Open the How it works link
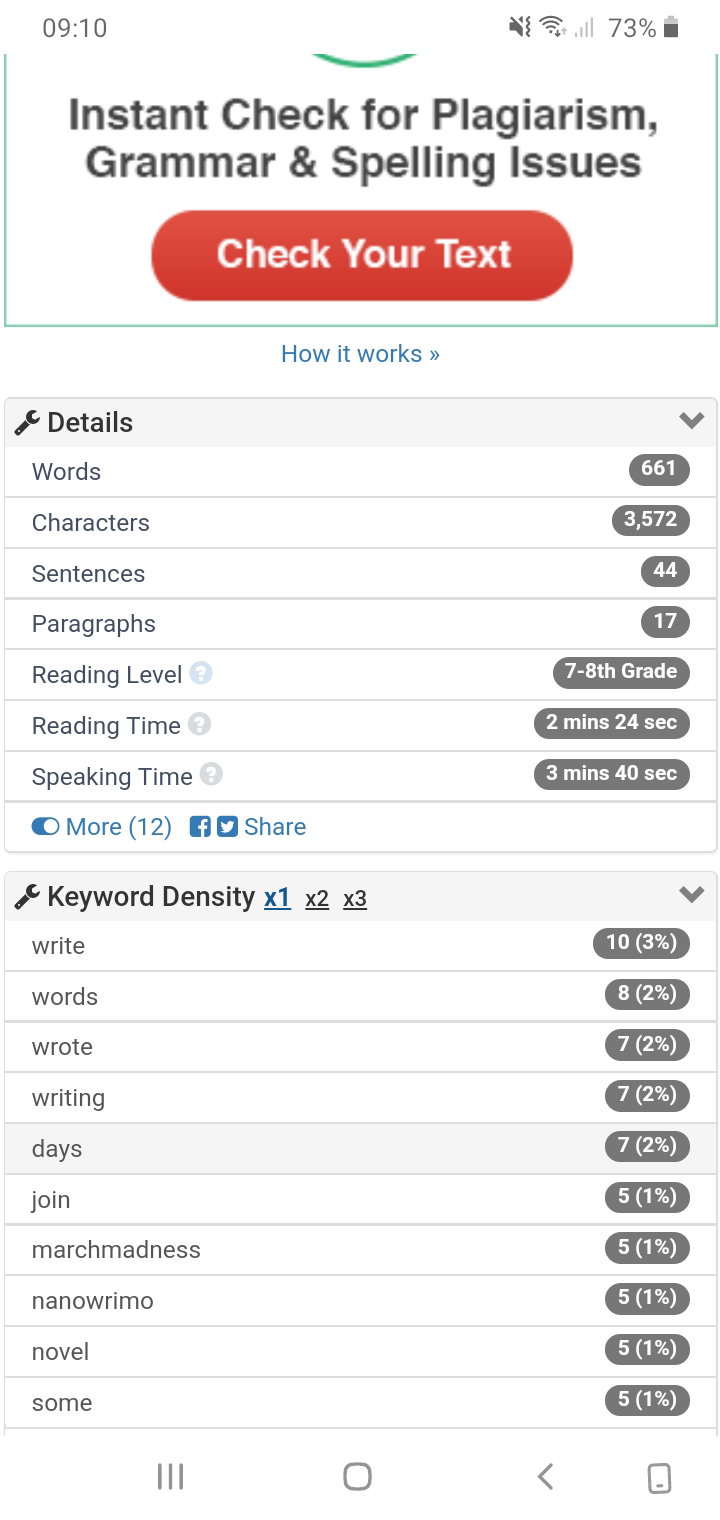720x1520 pixels. tap(360, 354)
